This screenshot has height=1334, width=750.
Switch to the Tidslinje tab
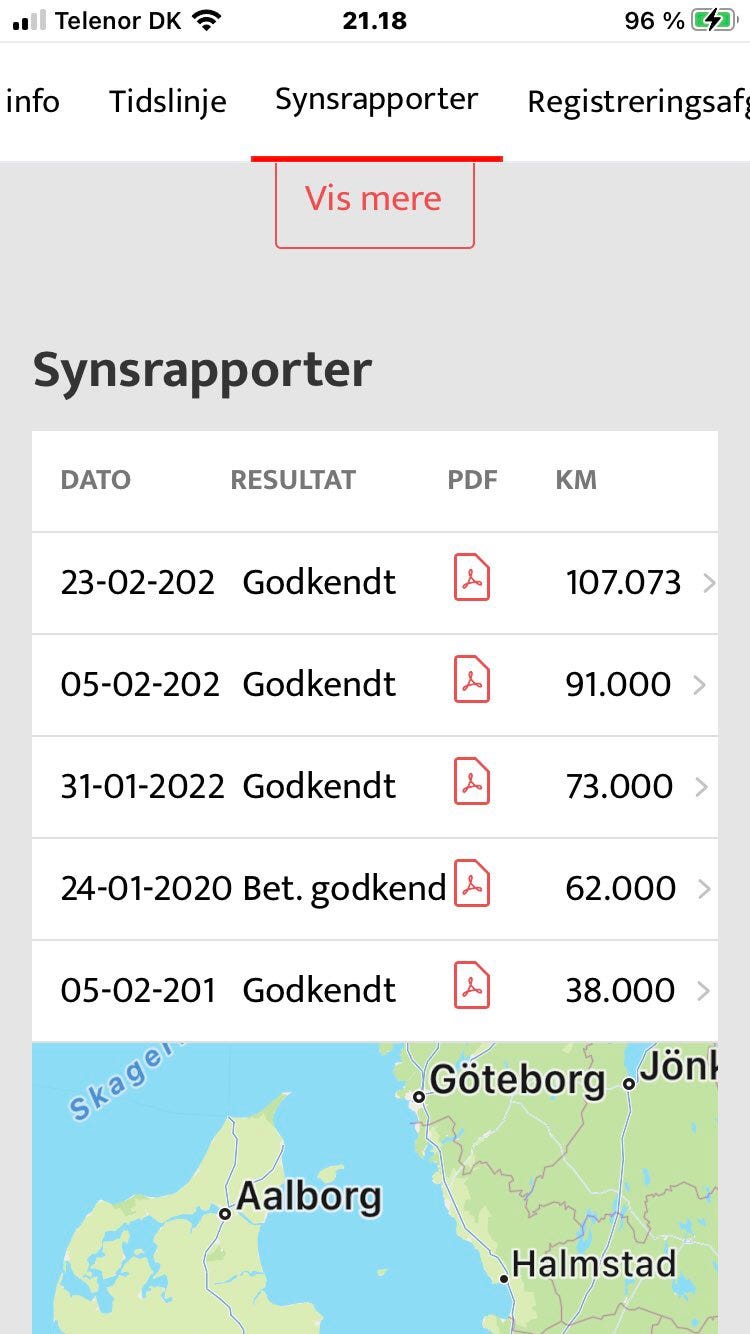tap(168, 101)
